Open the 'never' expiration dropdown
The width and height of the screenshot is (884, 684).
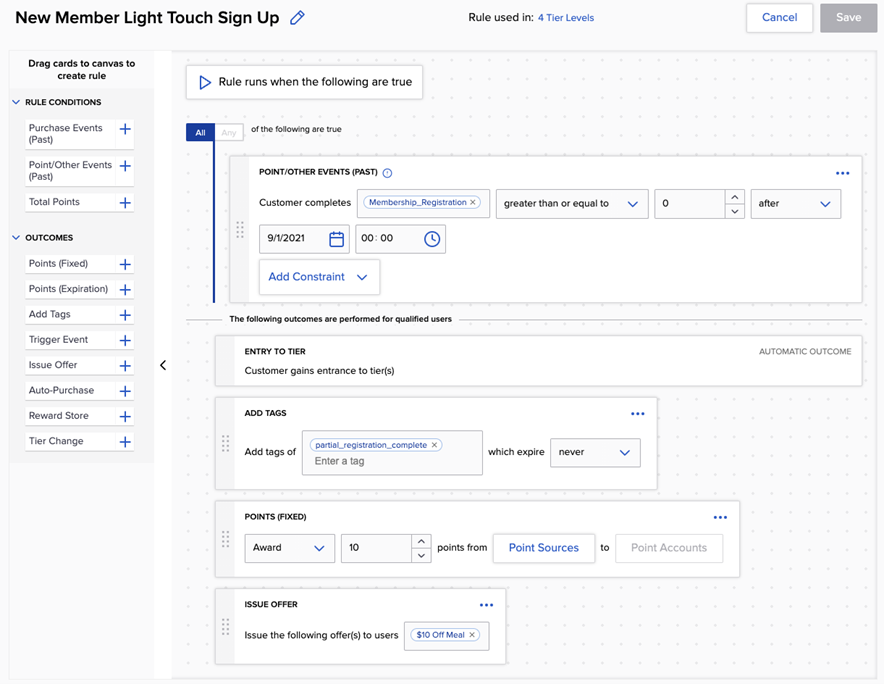pos(595,452)
